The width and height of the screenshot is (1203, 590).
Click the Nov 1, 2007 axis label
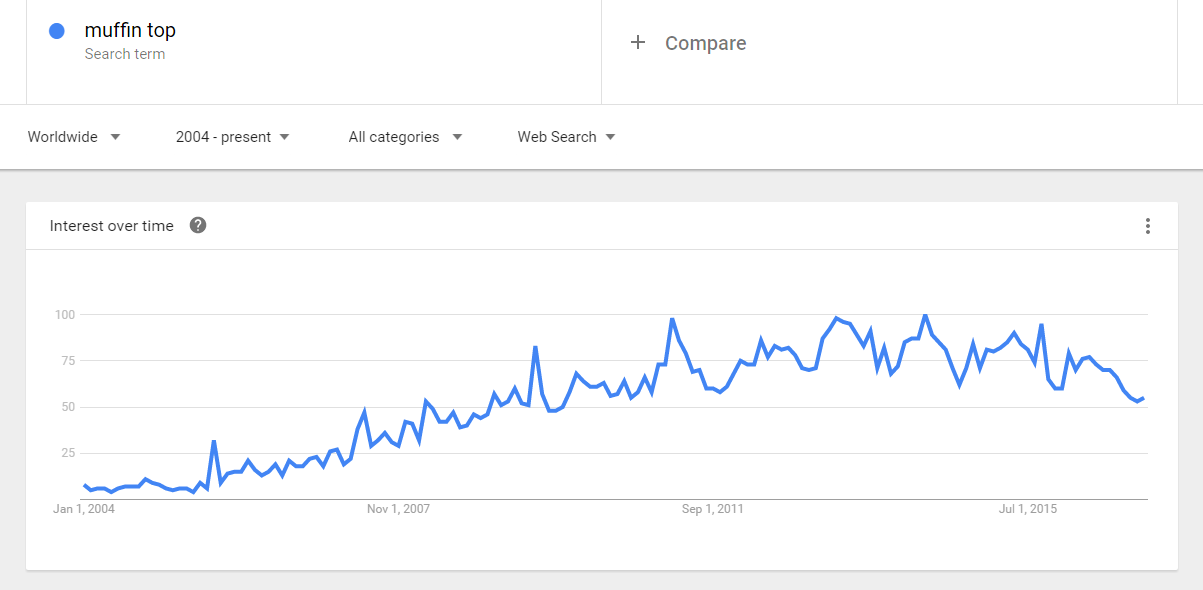(x=398, y=509)
